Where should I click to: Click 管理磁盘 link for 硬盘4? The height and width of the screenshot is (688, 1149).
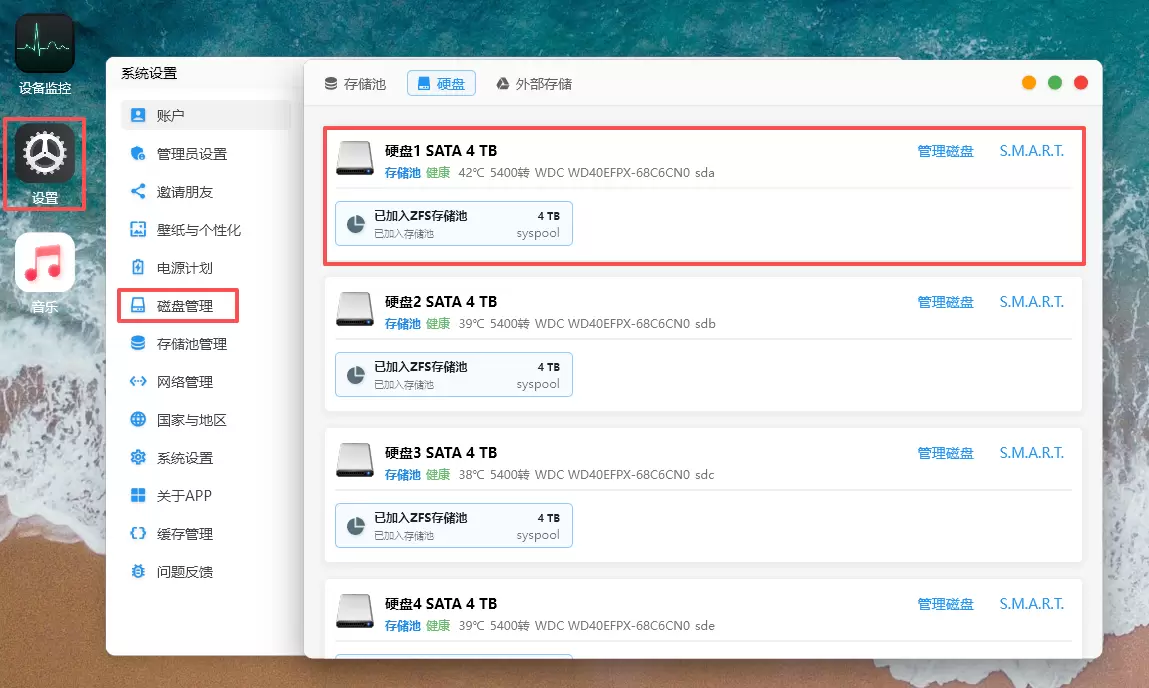[x=945, y=604]
